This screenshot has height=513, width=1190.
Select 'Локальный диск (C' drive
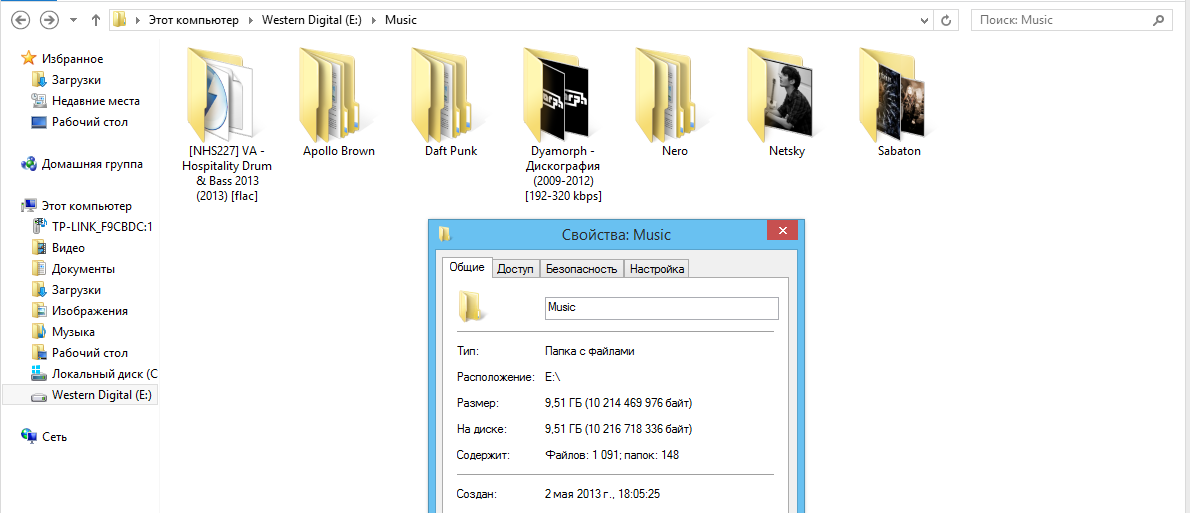click(94, 373)
